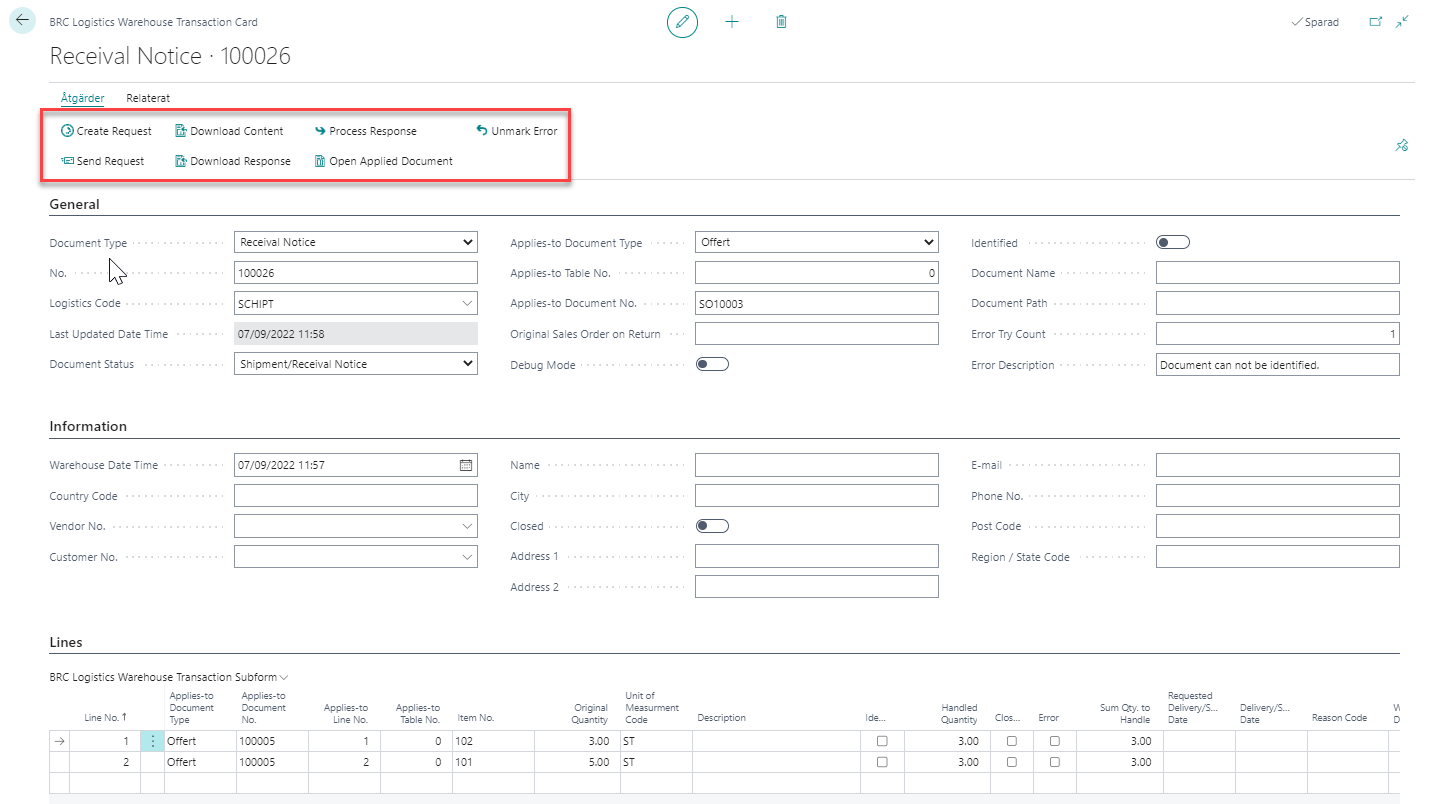Click the pin action bar icon
Screen dimensions: 1437x804
[1401, 146]
